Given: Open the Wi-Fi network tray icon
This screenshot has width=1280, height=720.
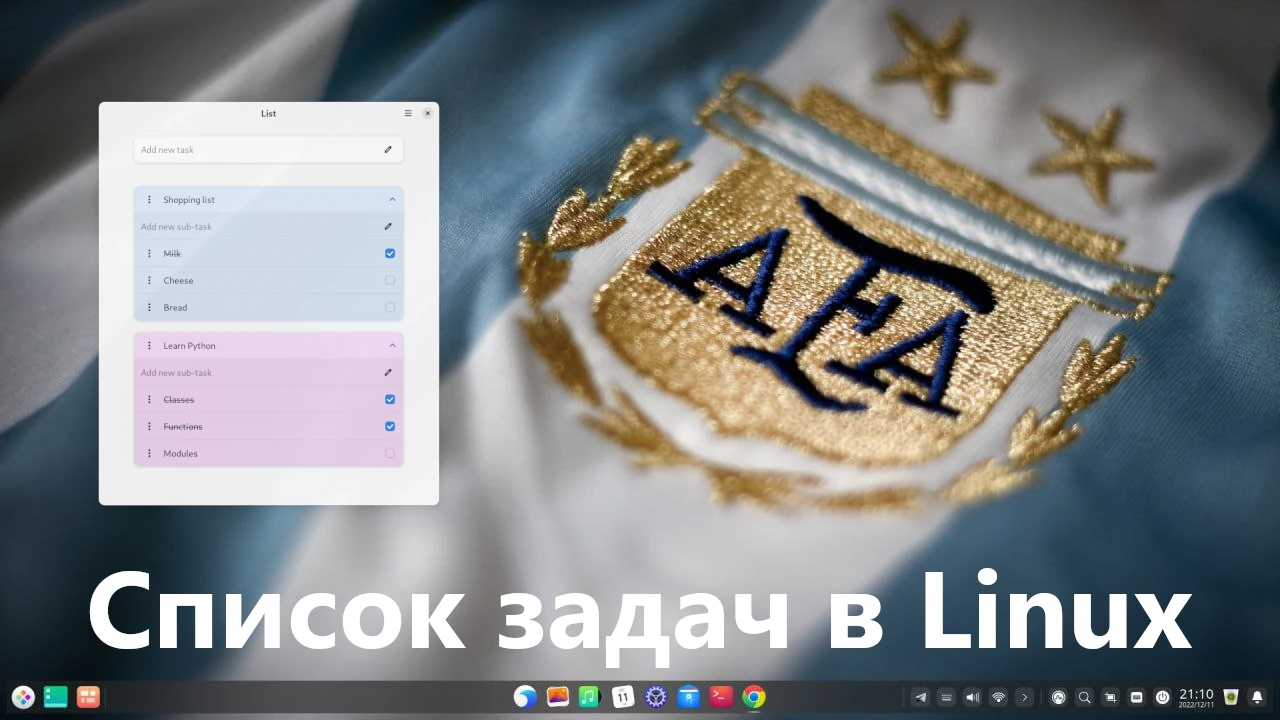Looking at the screenshot, I should click(x=998, y=697).
